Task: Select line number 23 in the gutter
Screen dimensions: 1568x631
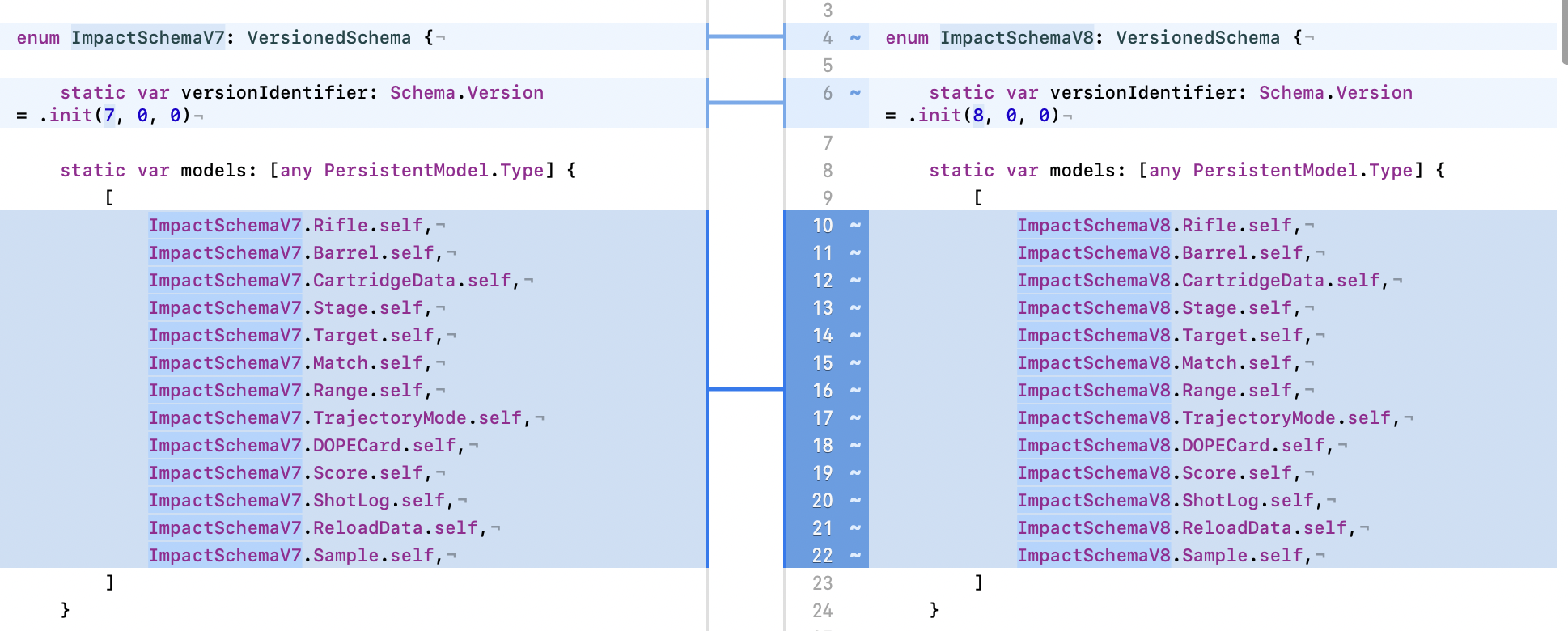Action: tap(823, 583)
